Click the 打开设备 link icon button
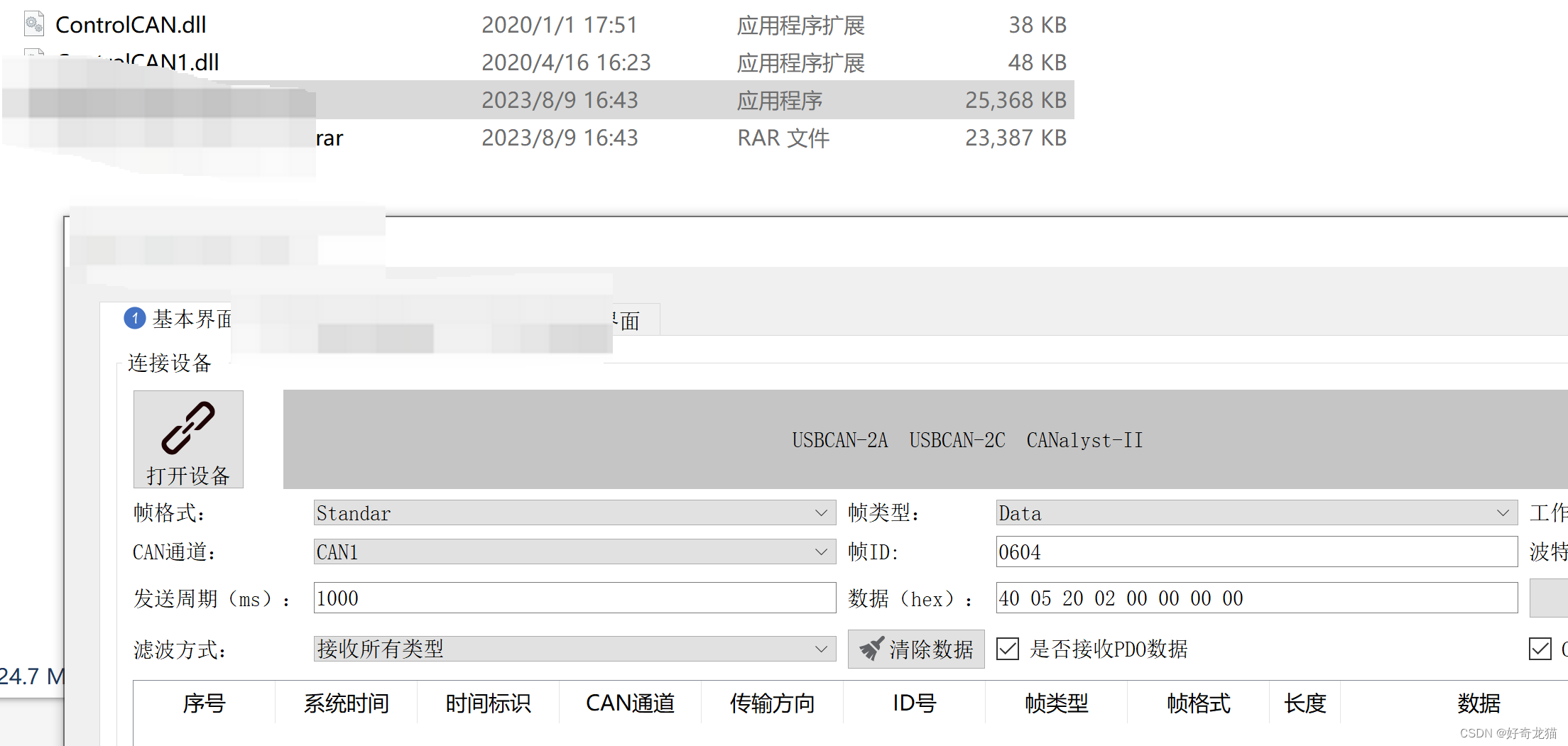 click(188, 439)
